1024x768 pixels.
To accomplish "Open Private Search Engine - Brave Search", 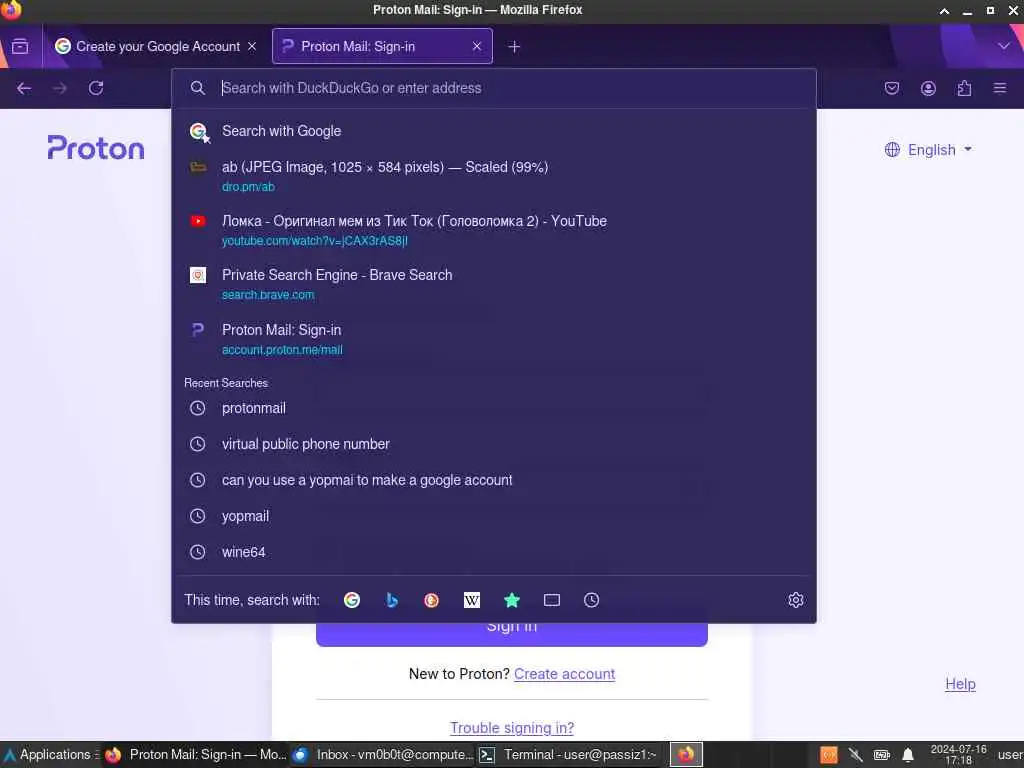I will [494, 285].
